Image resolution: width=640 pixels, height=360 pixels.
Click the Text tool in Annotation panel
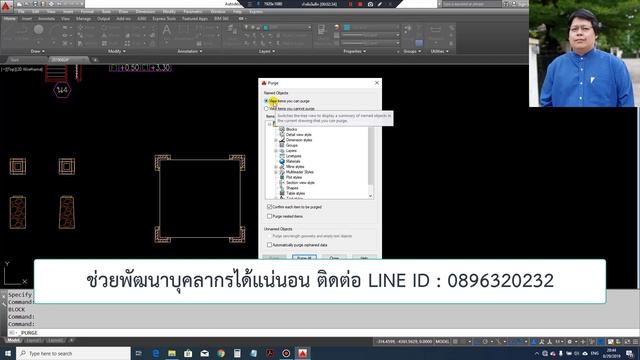(167, 31)
